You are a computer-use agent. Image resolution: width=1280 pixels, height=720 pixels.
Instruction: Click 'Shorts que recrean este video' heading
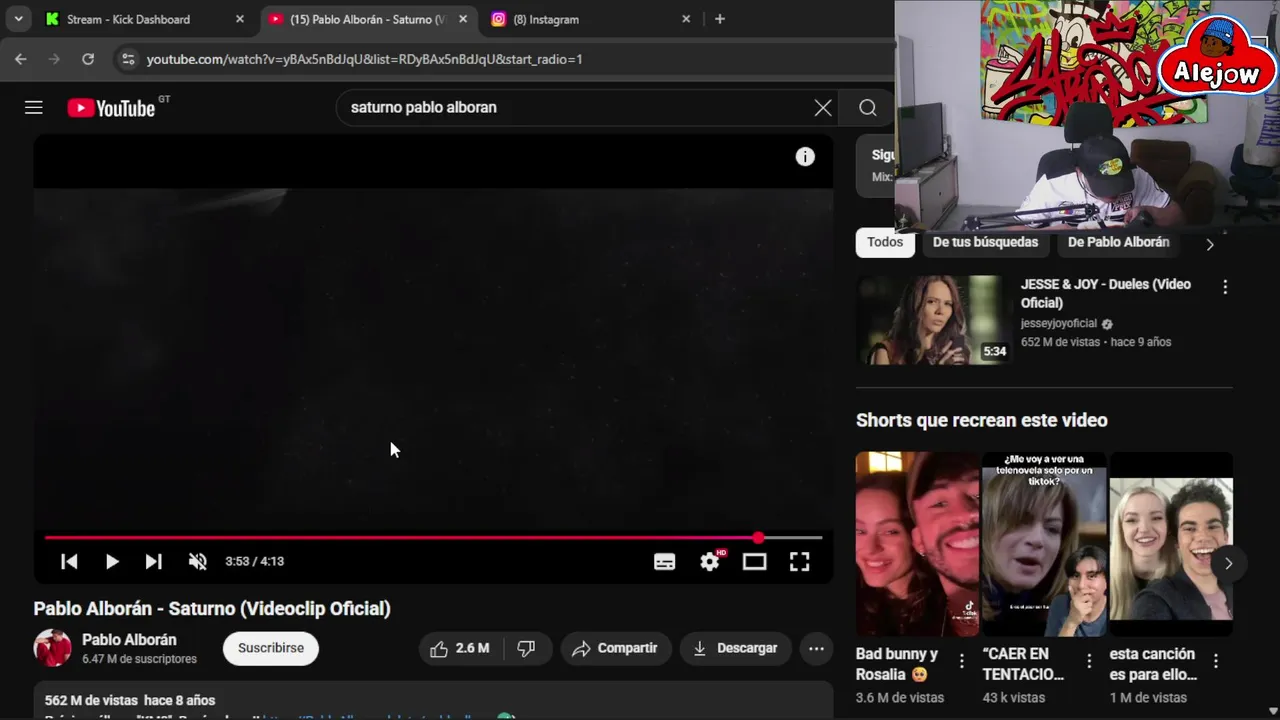[x=982, y=420]
